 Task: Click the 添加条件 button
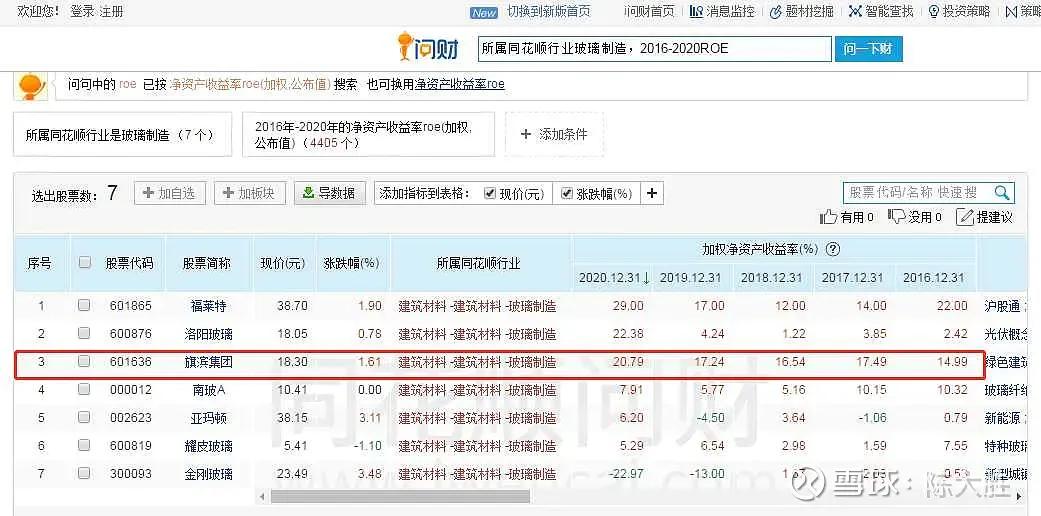(x=554, y=134)
